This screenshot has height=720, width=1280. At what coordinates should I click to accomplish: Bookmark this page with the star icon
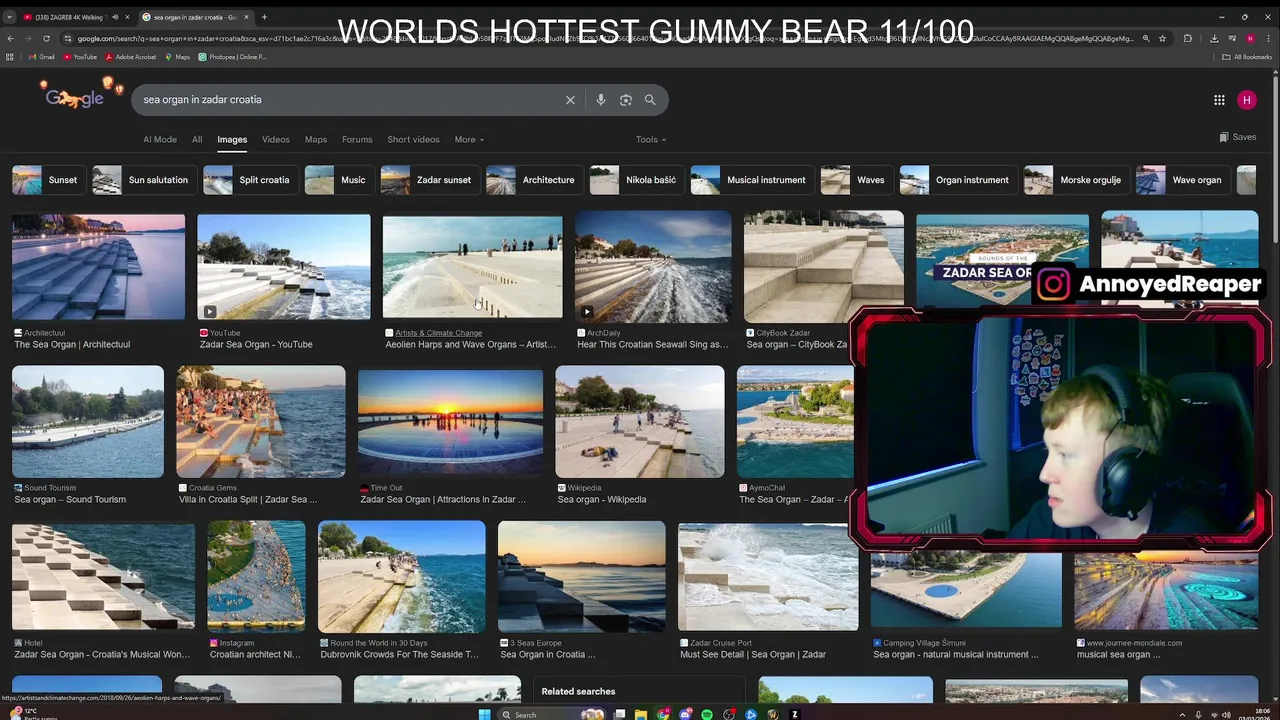coord(1162,38)
